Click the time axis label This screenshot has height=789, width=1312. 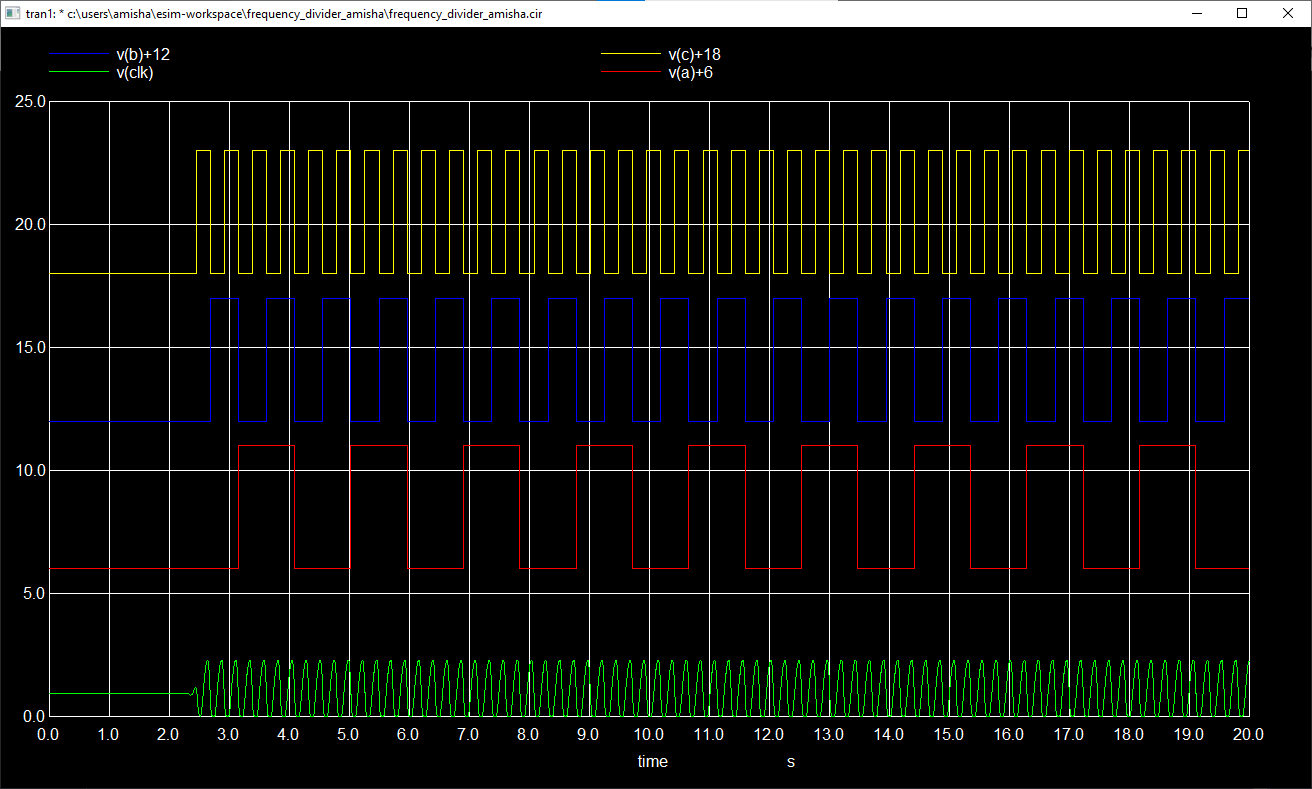[x=651, y=761]
